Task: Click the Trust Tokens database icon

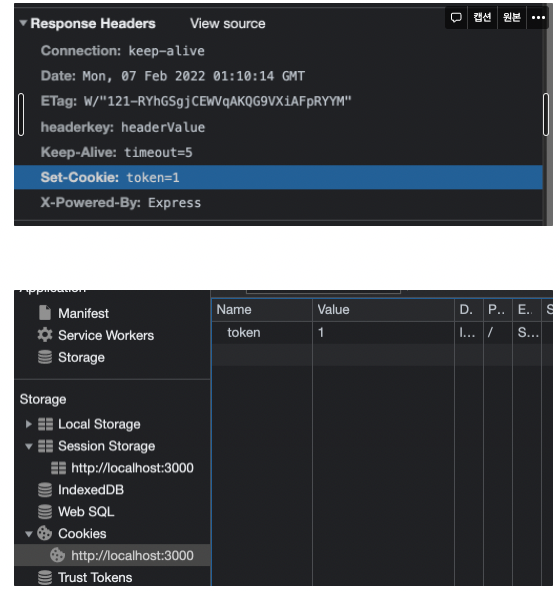Action: [x=45, y=577]
